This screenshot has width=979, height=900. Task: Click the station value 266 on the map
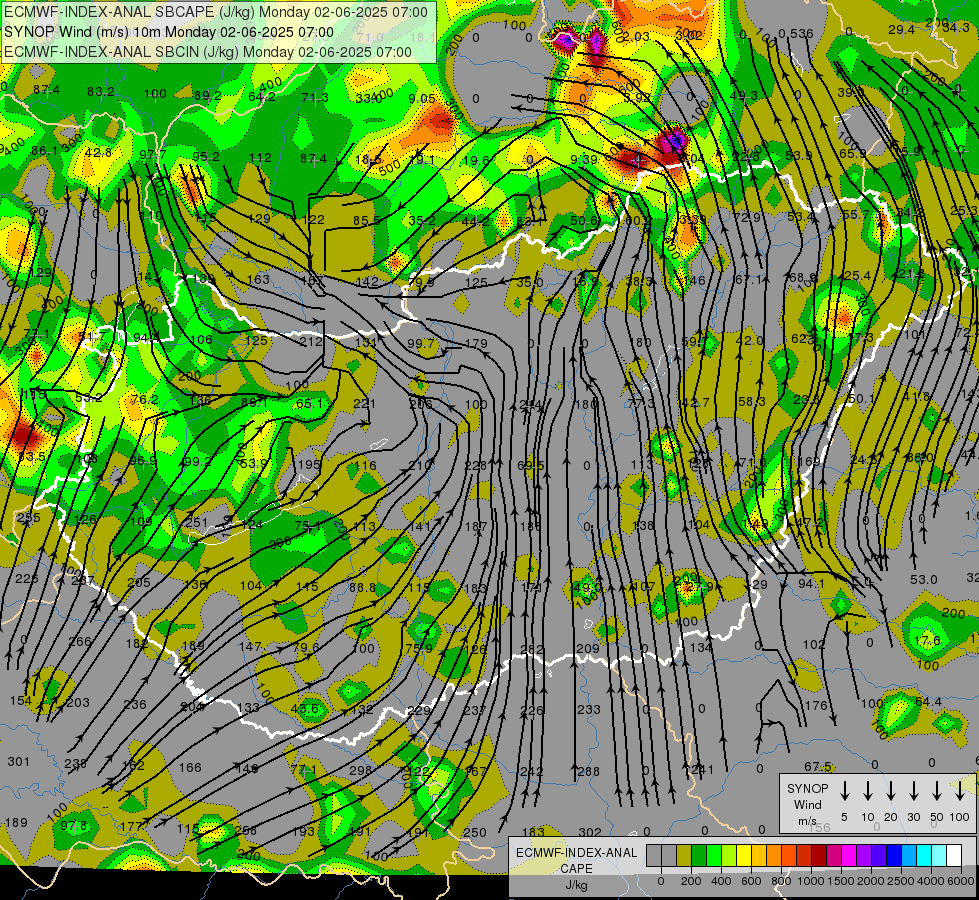[x=80, y=641]
